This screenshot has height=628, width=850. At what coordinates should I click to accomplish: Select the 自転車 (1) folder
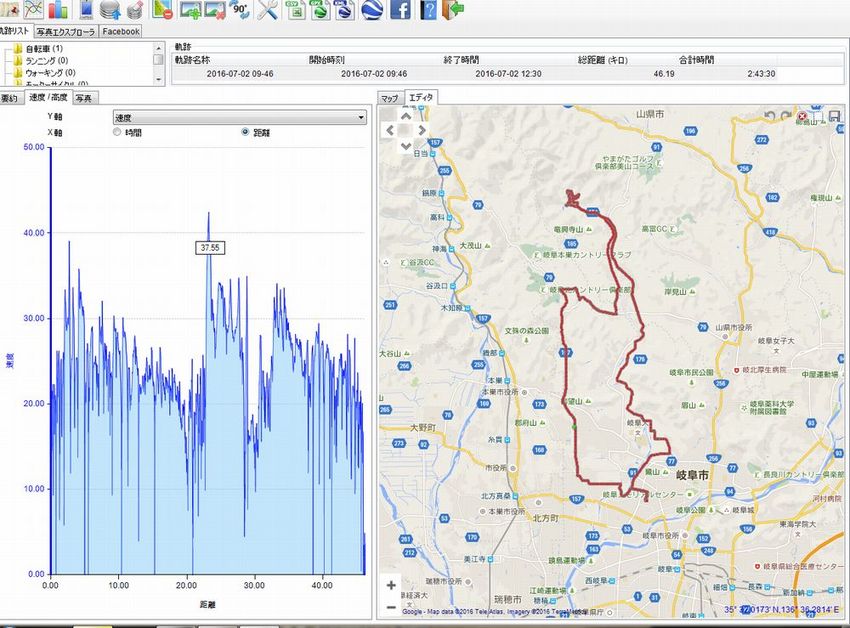(x=44, y=49)
